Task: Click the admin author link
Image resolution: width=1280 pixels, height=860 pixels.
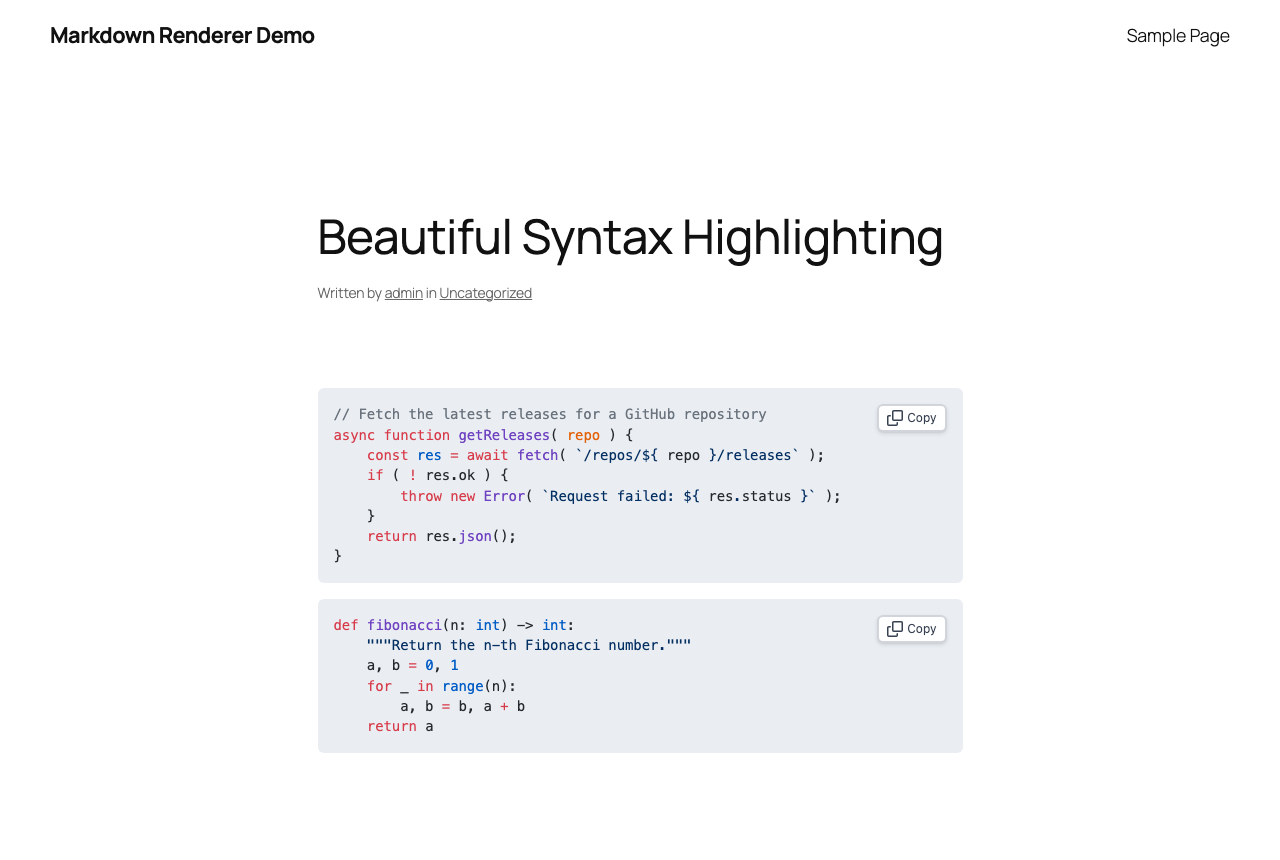Action: [404, 293]
